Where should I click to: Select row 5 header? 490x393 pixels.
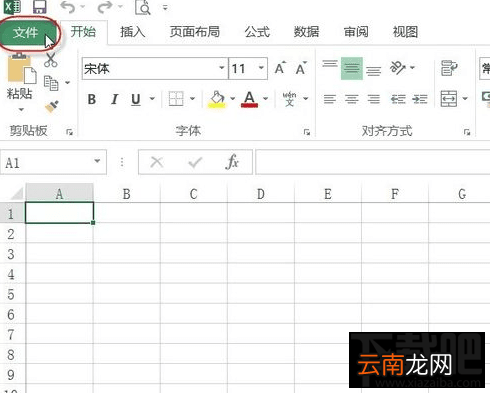pyautogui.click(x=12, y=295)
